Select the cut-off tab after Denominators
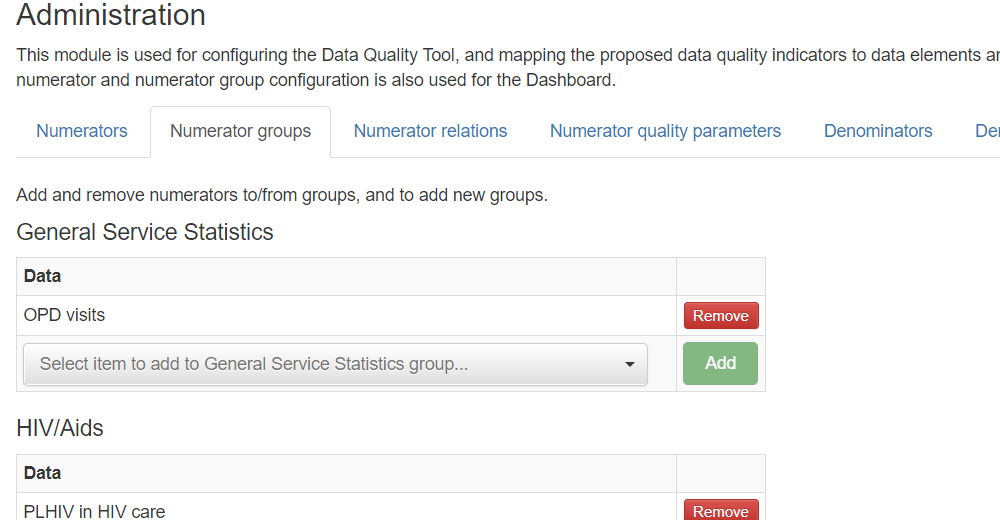This screenshot has height=520, width=1000. 987,131
